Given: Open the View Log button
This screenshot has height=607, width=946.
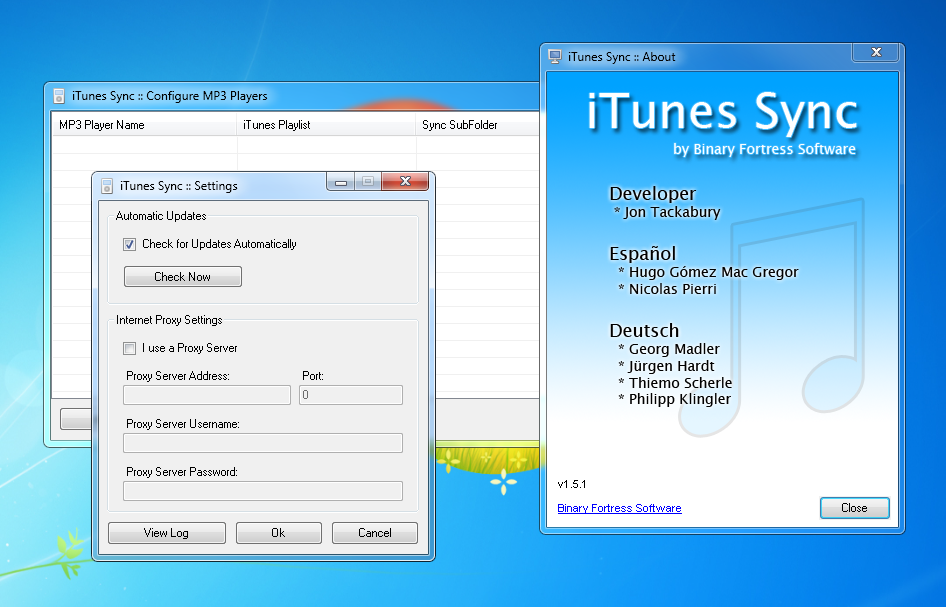Looking at the screenshot, I should tap(167, 533).
